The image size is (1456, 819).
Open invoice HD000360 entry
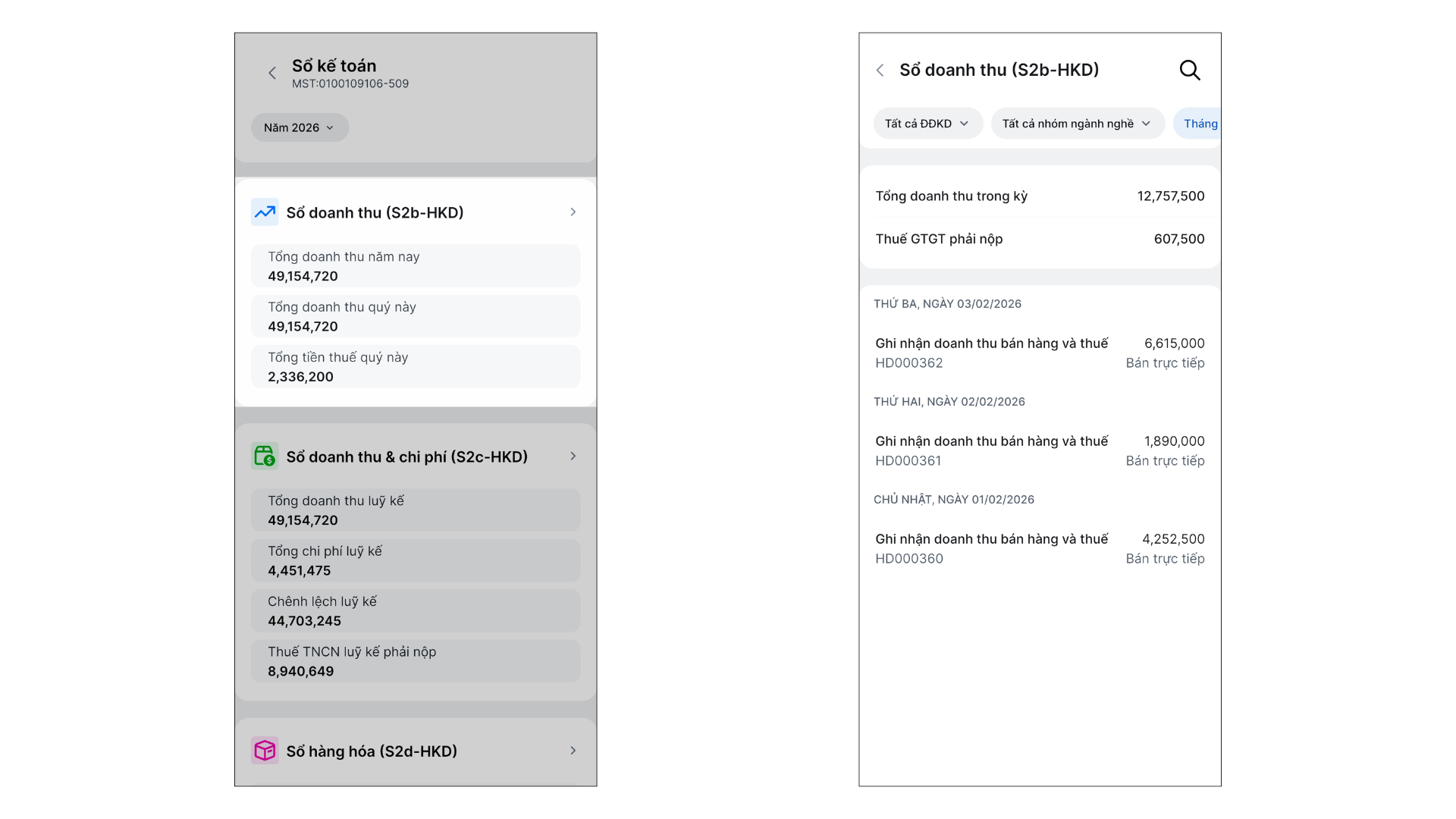pos(1039,549)
